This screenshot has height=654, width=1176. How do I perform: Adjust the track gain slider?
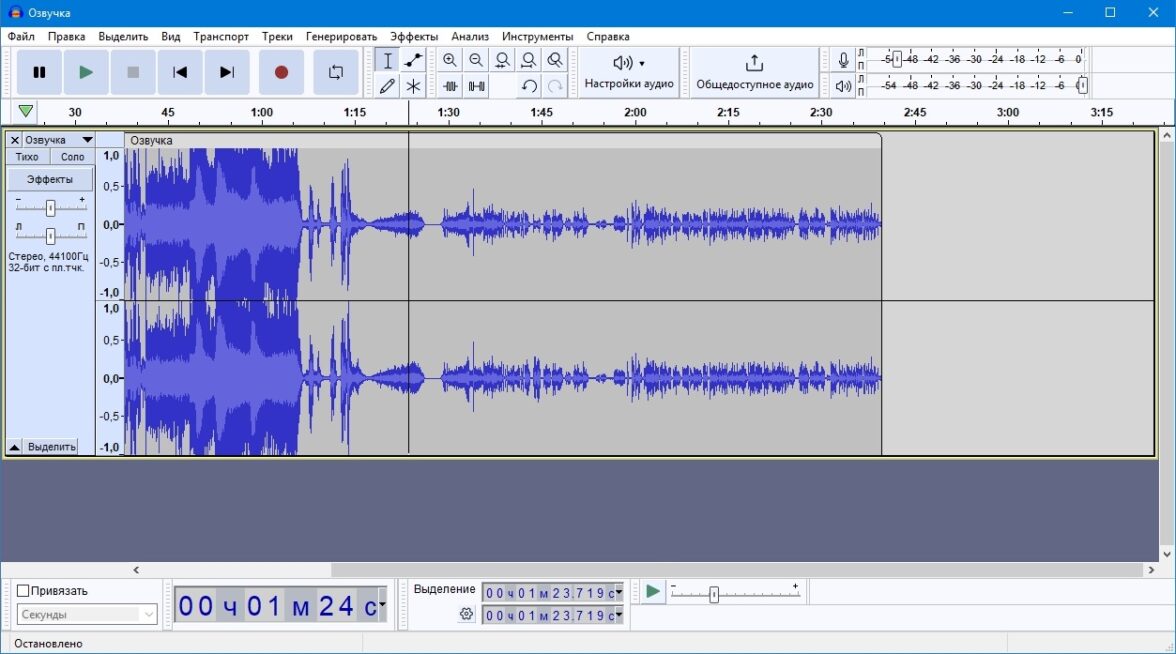[50, 208]
